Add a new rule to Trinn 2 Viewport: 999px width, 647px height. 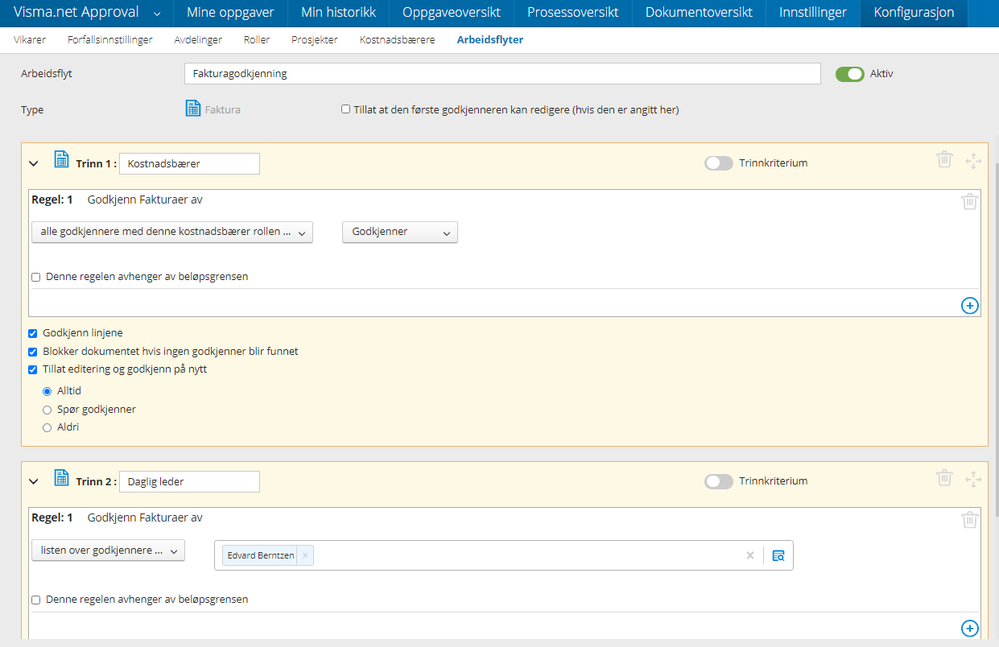[x=969, y=628]
